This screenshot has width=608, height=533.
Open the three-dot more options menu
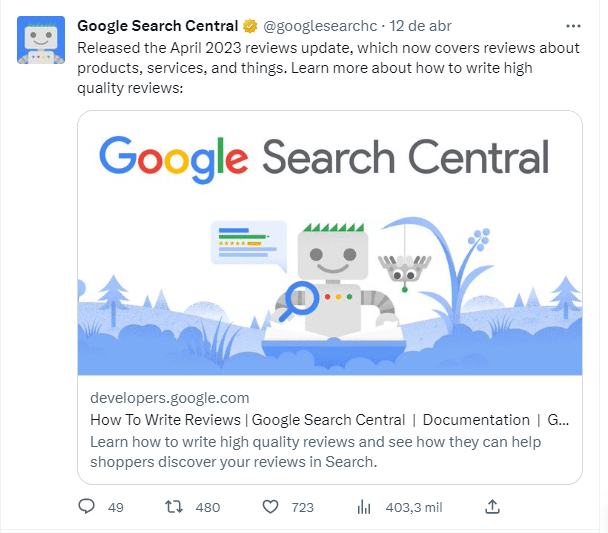[x=573, y=26]
